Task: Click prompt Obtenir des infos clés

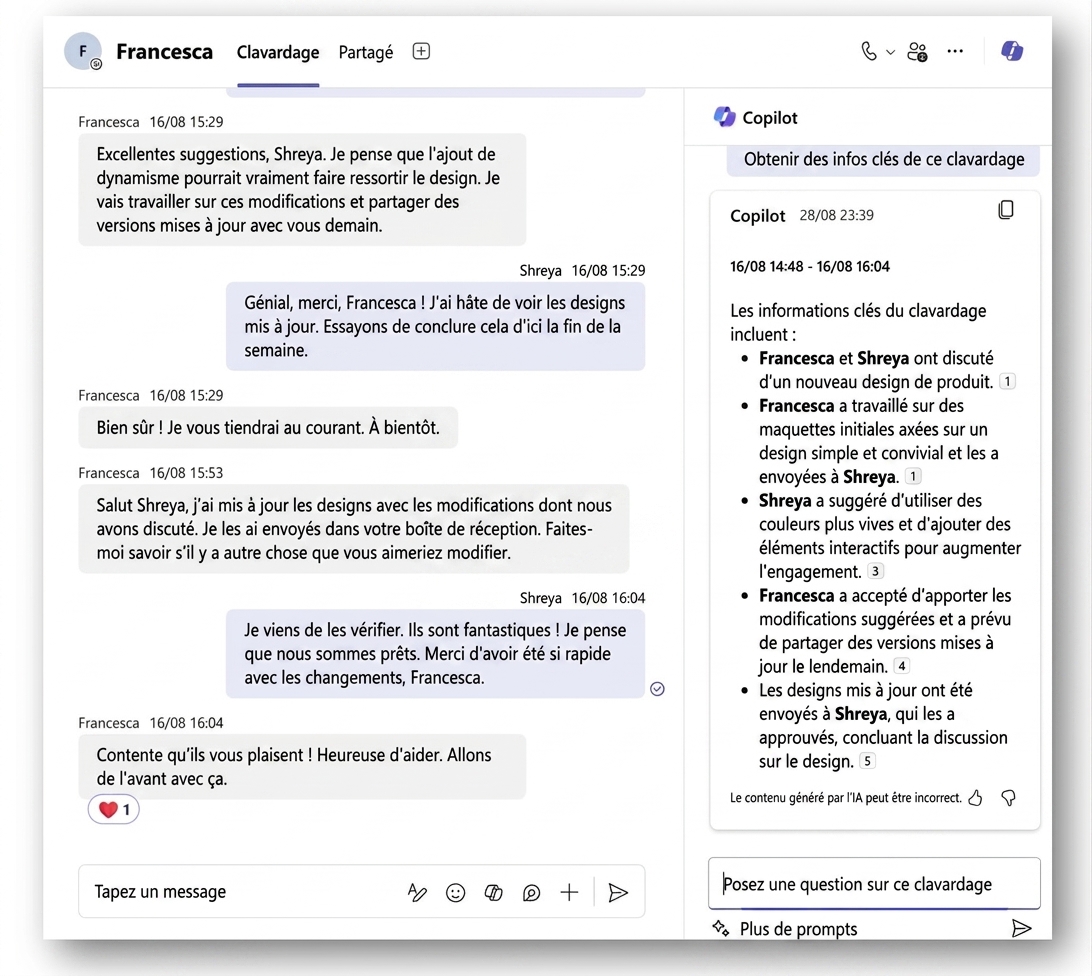Action: click(883, 160)
